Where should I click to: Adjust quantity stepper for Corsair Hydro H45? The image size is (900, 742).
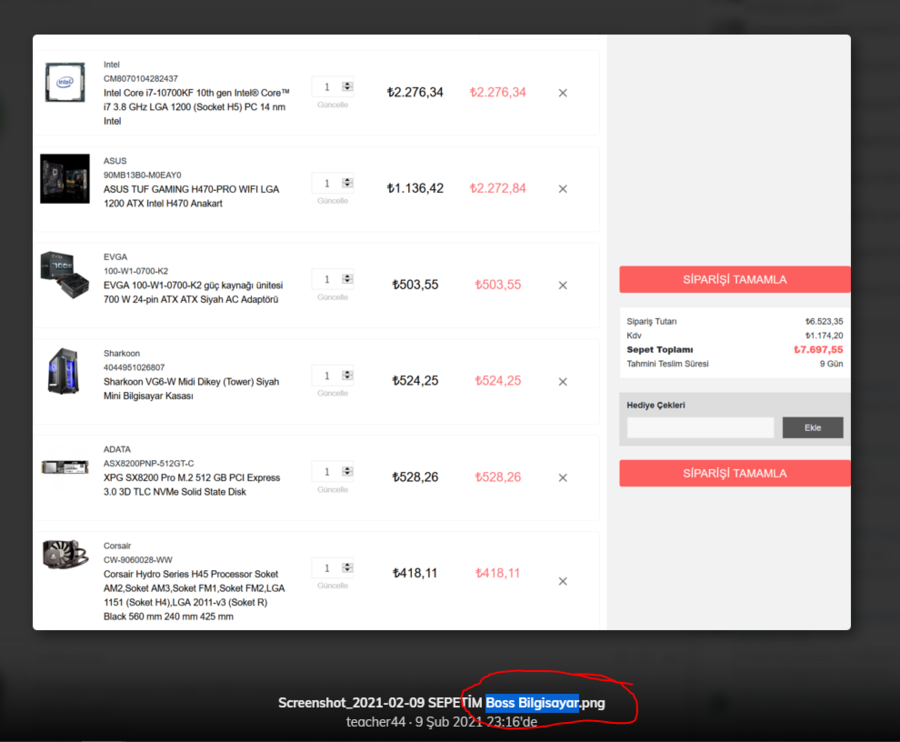(x=347, y=568)
